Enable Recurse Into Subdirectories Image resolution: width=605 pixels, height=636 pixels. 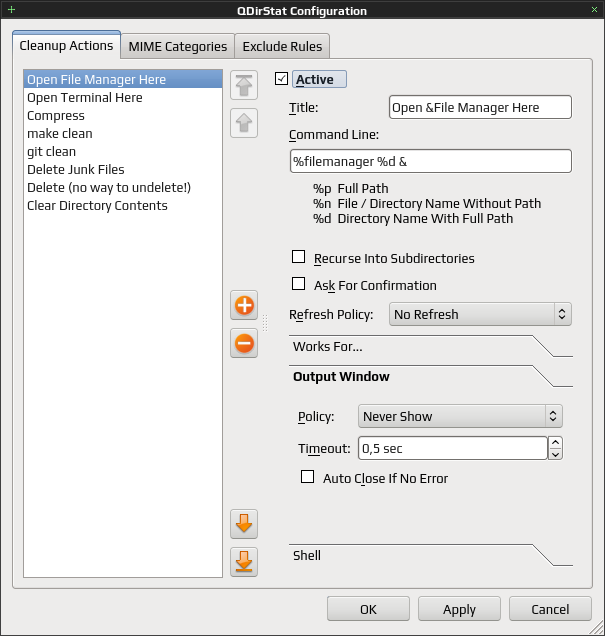[x=298, y=257]
